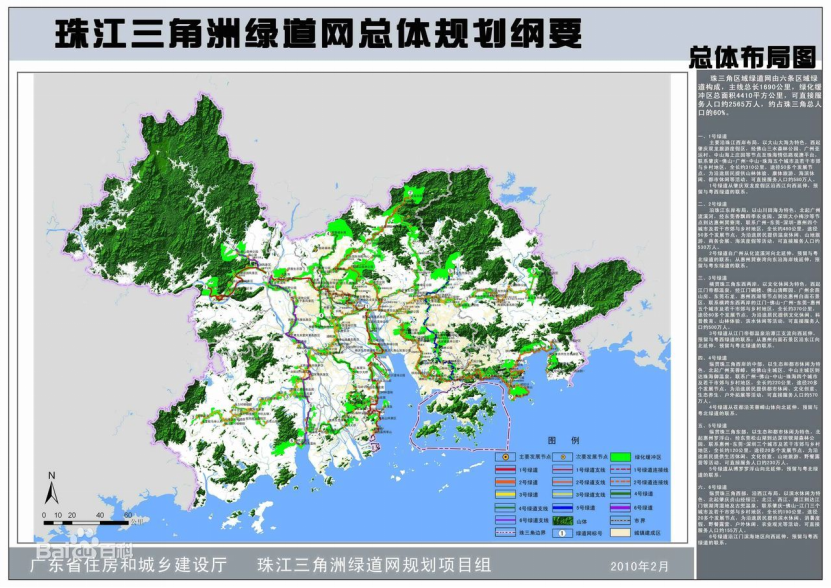Select the 绿道网编号 number marker icon
The width and height of the screenshot is (831, 588).
(x=562, y=532)
